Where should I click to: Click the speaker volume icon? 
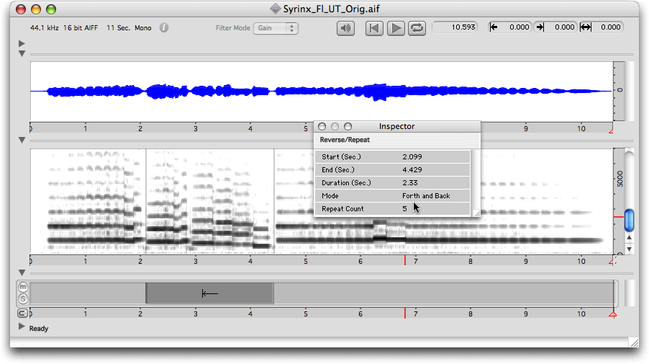coord(345,28)
